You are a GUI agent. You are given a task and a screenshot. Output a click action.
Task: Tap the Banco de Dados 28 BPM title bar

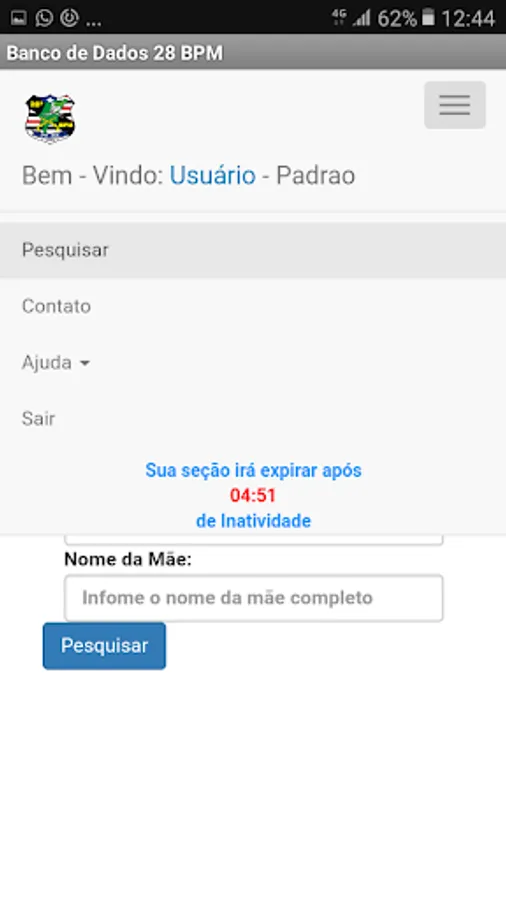pos(253,53)
